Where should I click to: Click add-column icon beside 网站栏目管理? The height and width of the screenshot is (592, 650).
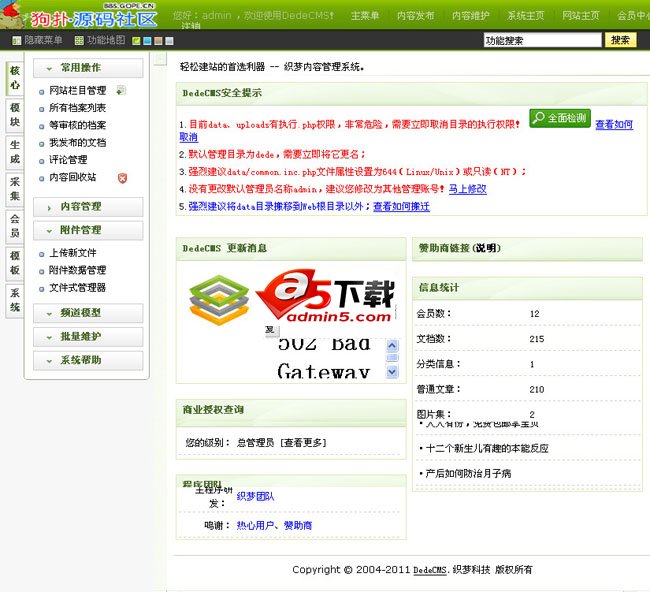[121, 90]
